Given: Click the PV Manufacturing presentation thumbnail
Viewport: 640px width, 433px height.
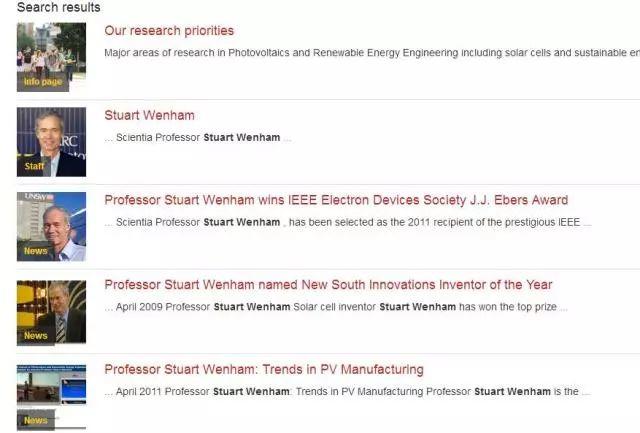Looking at the screenshot, I should click(x=51, y=397).
